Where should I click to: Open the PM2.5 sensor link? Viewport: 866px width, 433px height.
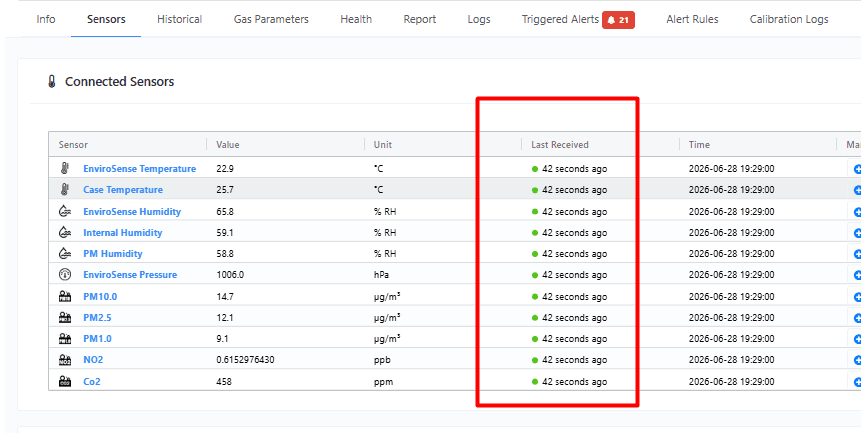pos(97,318)
